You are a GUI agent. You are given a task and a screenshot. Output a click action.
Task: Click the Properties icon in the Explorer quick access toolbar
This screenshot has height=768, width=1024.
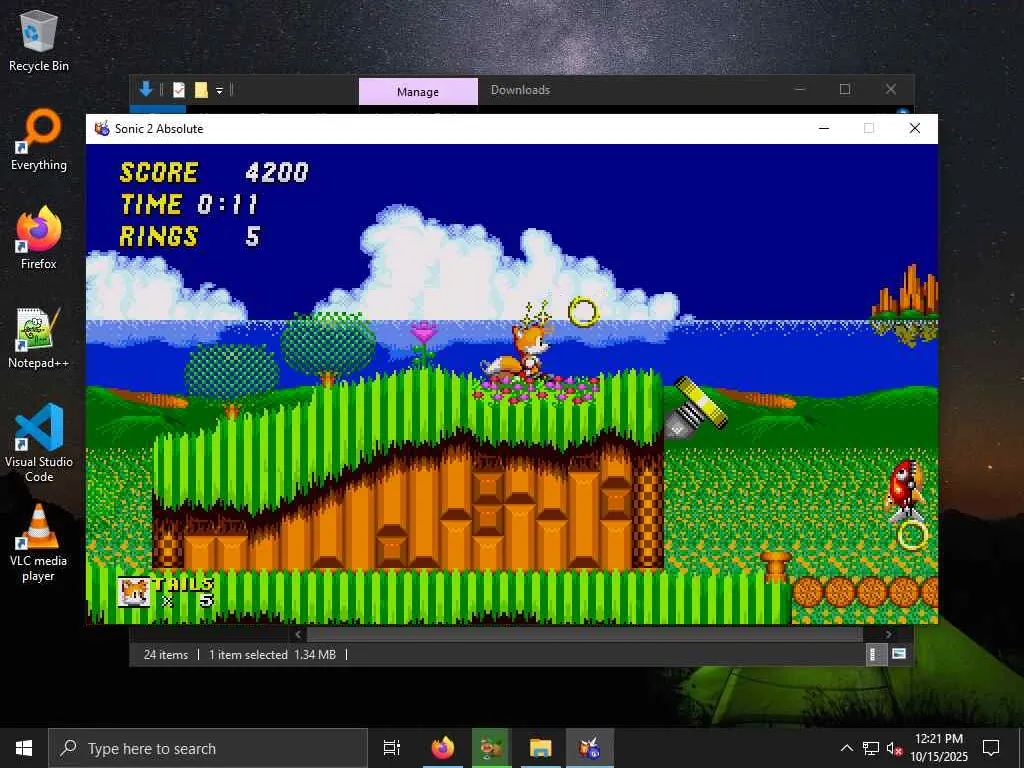pos(179,90)
